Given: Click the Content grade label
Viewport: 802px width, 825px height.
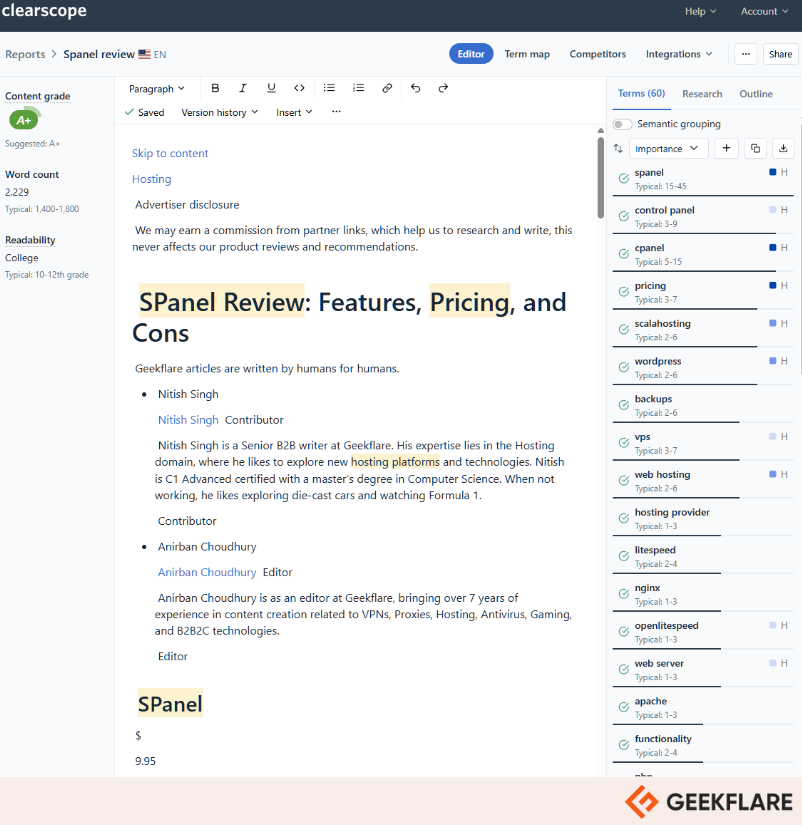Looking at the screenshot, I should [37, 96].
